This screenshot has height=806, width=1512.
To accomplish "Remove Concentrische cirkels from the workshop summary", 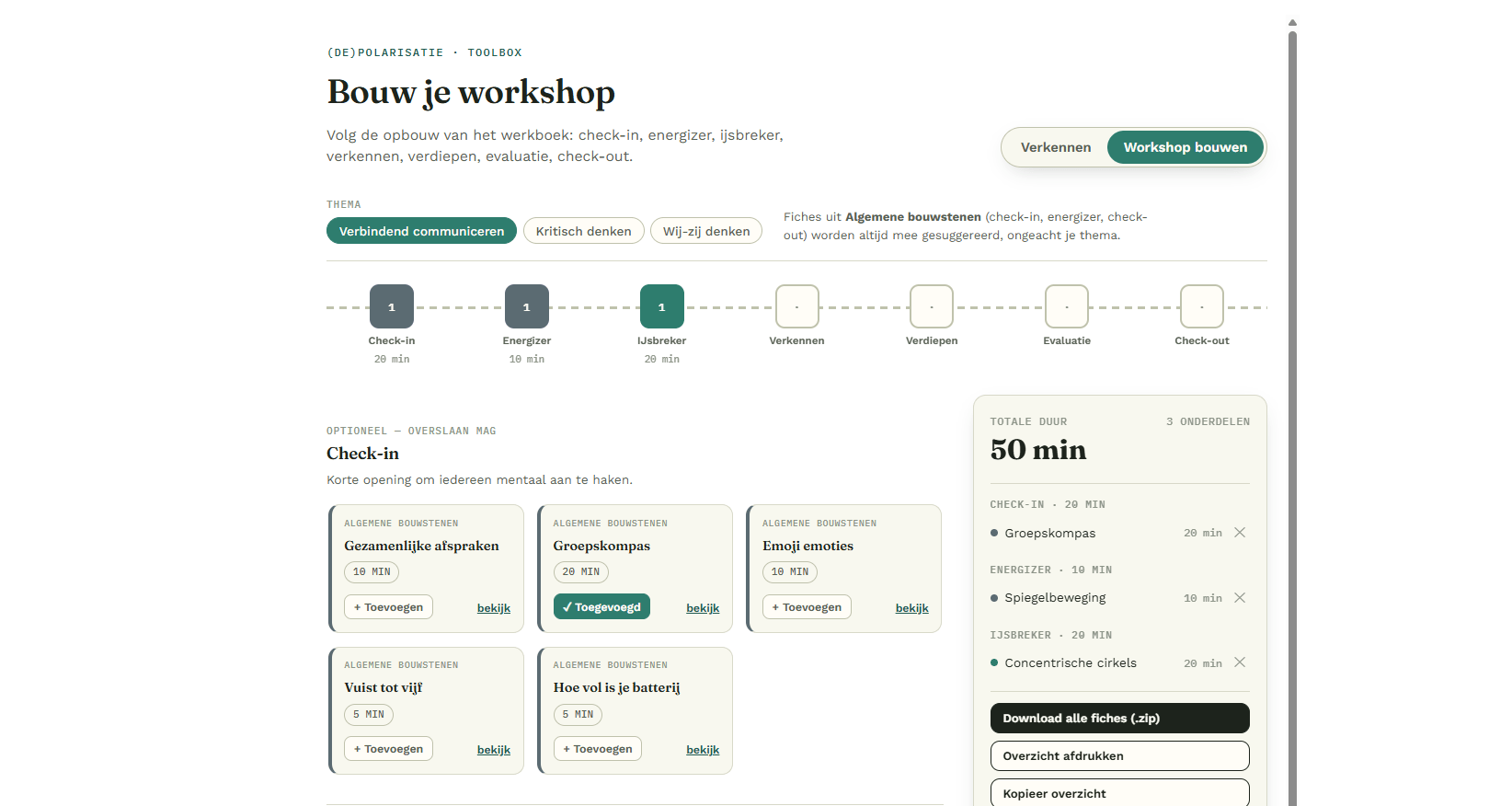I will tap(1240, 662).
